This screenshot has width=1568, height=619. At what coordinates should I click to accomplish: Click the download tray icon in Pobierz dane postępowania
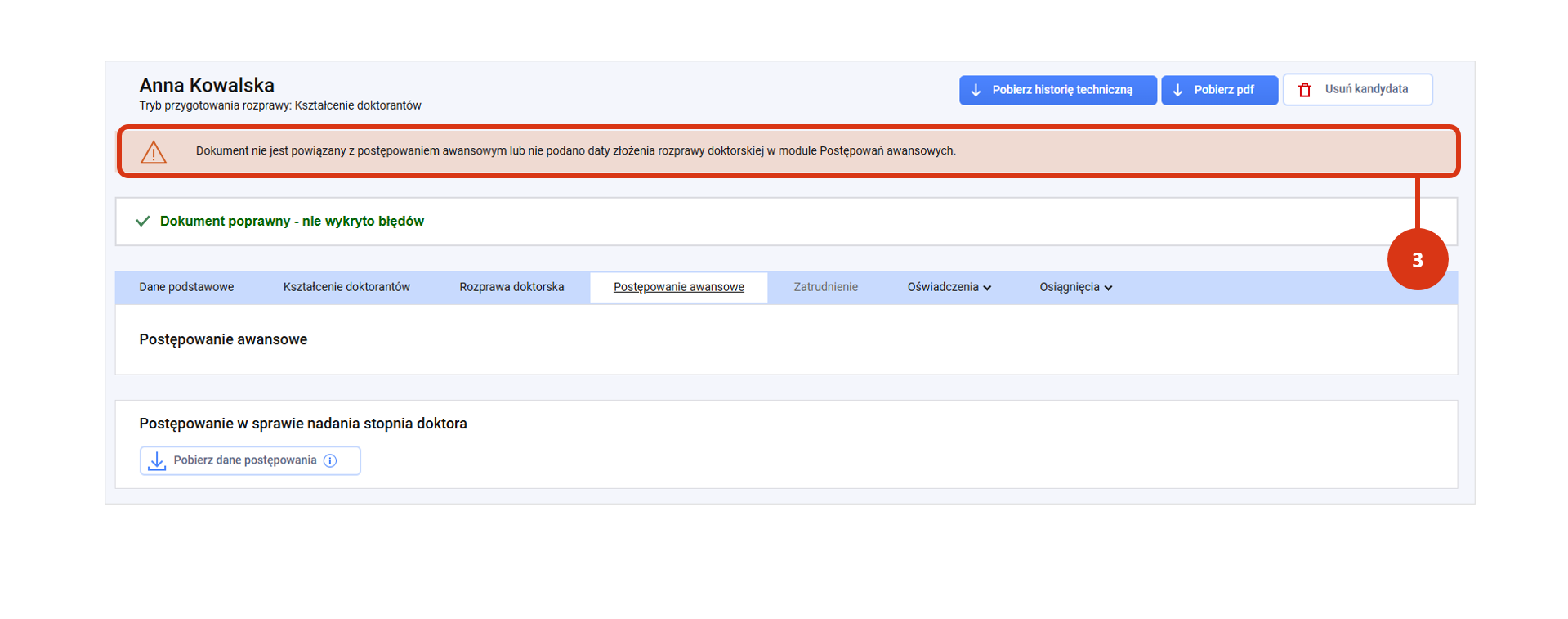(x=157, y=461)
